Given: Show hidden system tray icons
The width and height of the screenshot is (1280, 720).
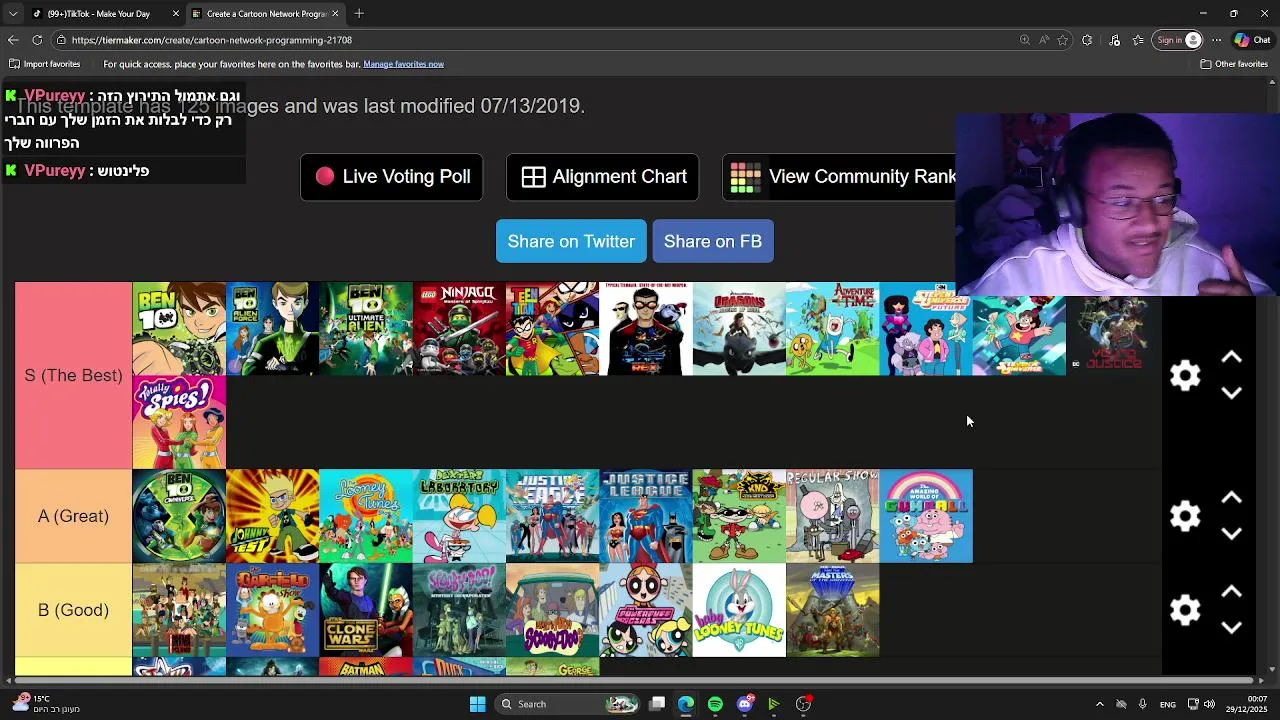Looking at the screenshot, I should tap(1099, 704).
